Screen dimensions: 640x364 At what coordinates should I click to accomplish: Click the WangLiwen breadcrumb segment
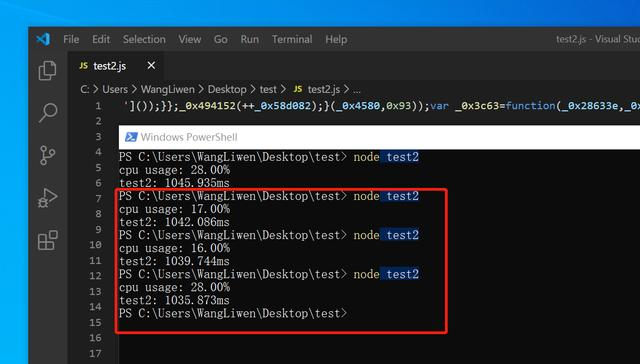pyautogui.click(x=168, y=89)
